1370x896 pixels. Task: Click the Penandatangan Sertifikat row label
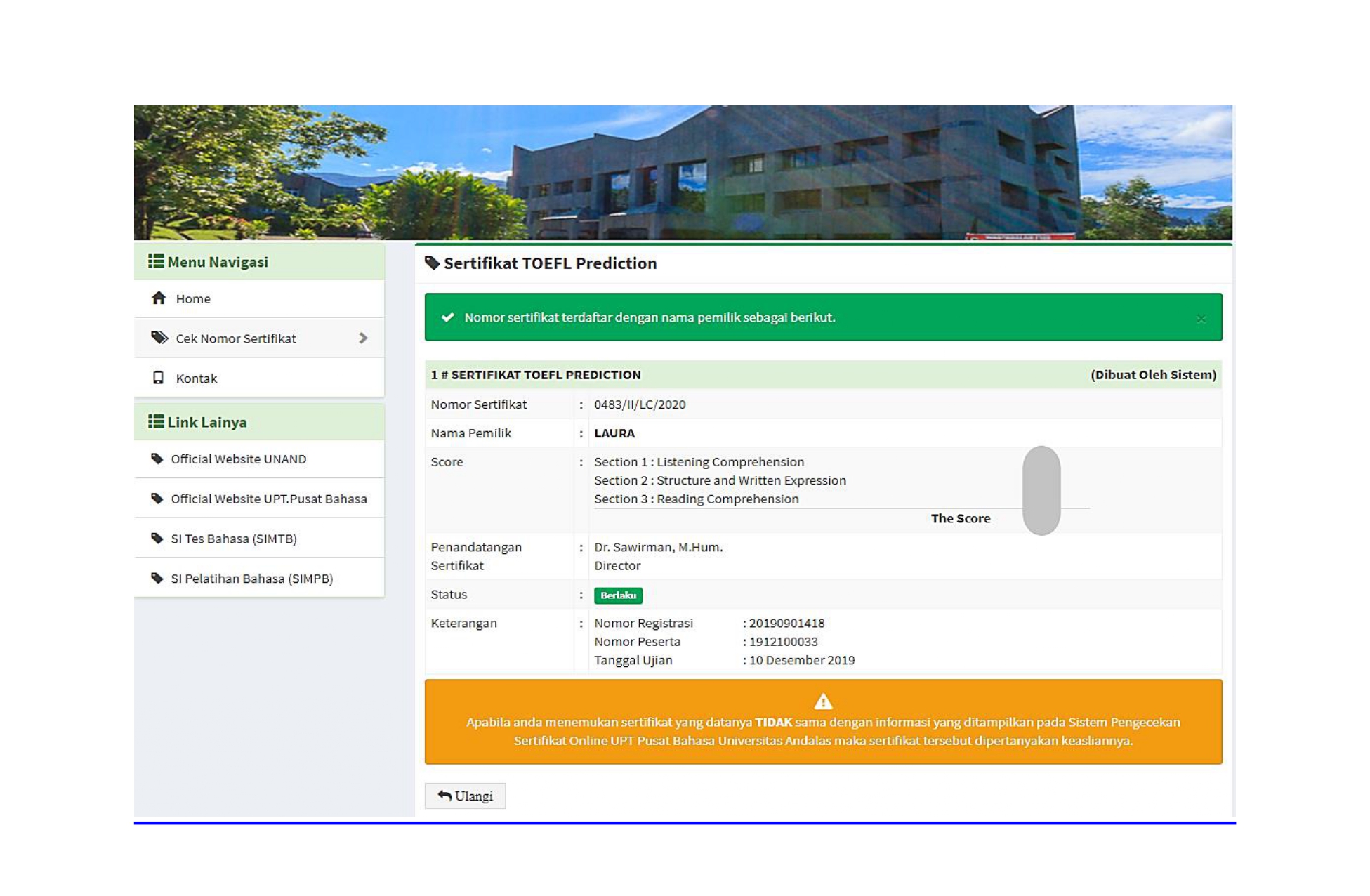tap(476, 556)
